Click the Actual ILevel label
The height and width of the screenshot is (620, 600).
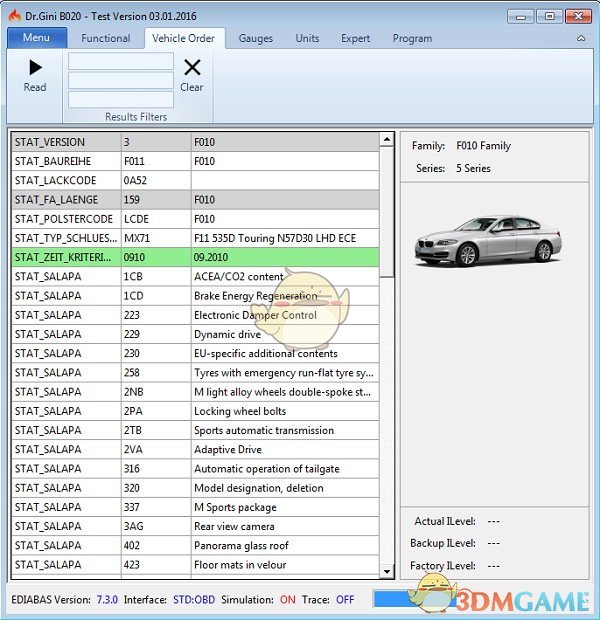[445, 521]
